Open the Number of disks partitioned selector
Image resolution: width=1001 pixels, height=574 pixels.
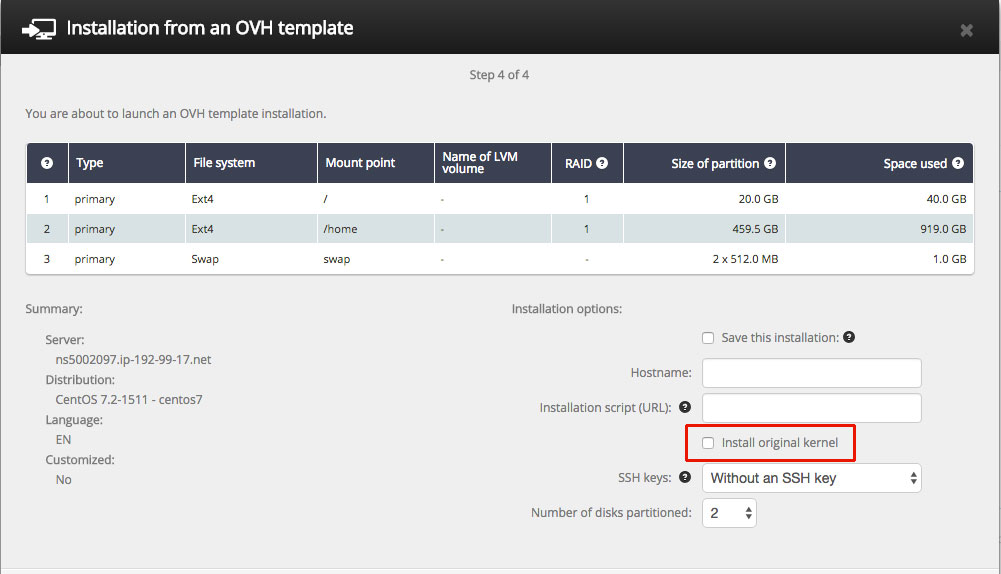pyautogui.click(x=729, y=513)
